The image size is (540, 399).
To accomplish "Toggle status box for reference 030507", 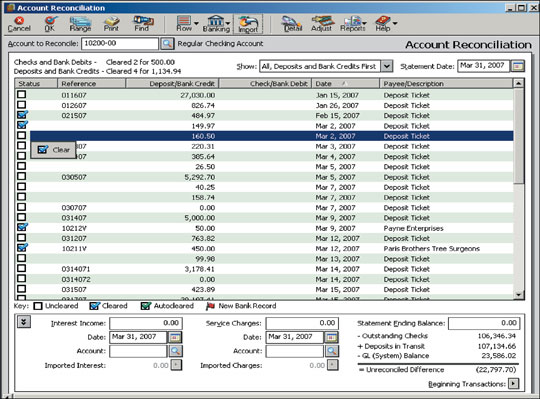I will pos(22,176).
